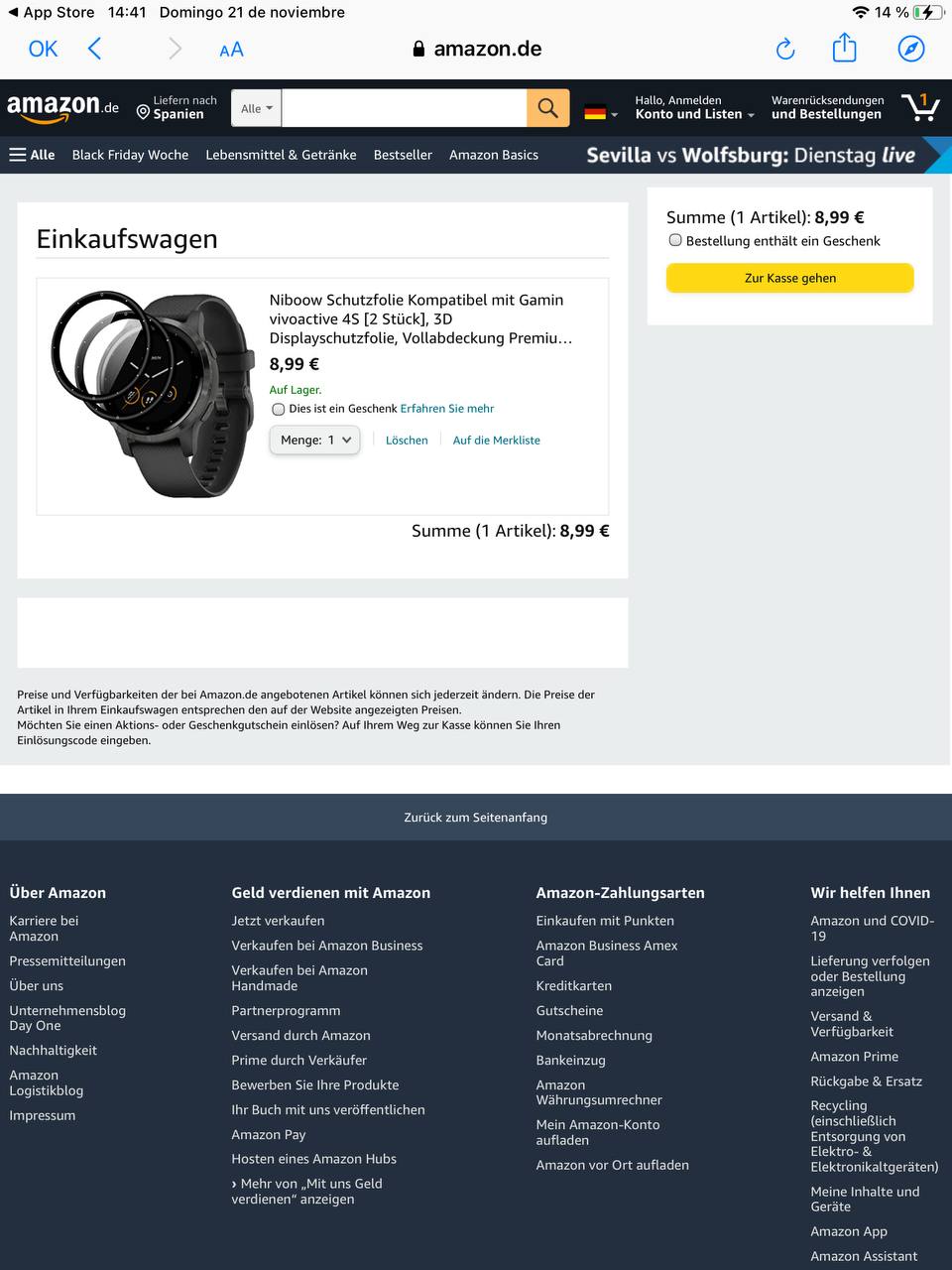The width and height of the screenshot is (952, 1270).
Task: Tap the Safari share icon
Action: point(844,48)
